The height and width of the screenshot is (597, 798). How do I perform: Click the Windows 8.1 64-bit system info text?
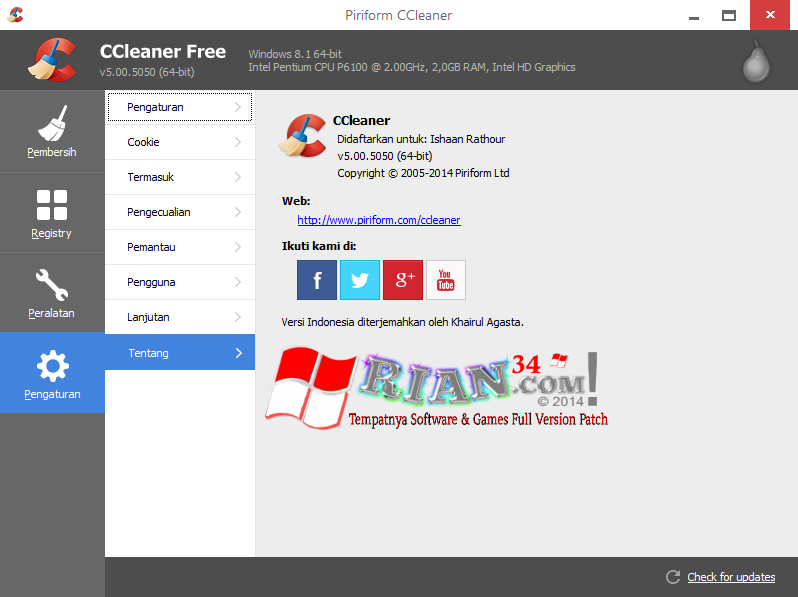coord(295,54)
